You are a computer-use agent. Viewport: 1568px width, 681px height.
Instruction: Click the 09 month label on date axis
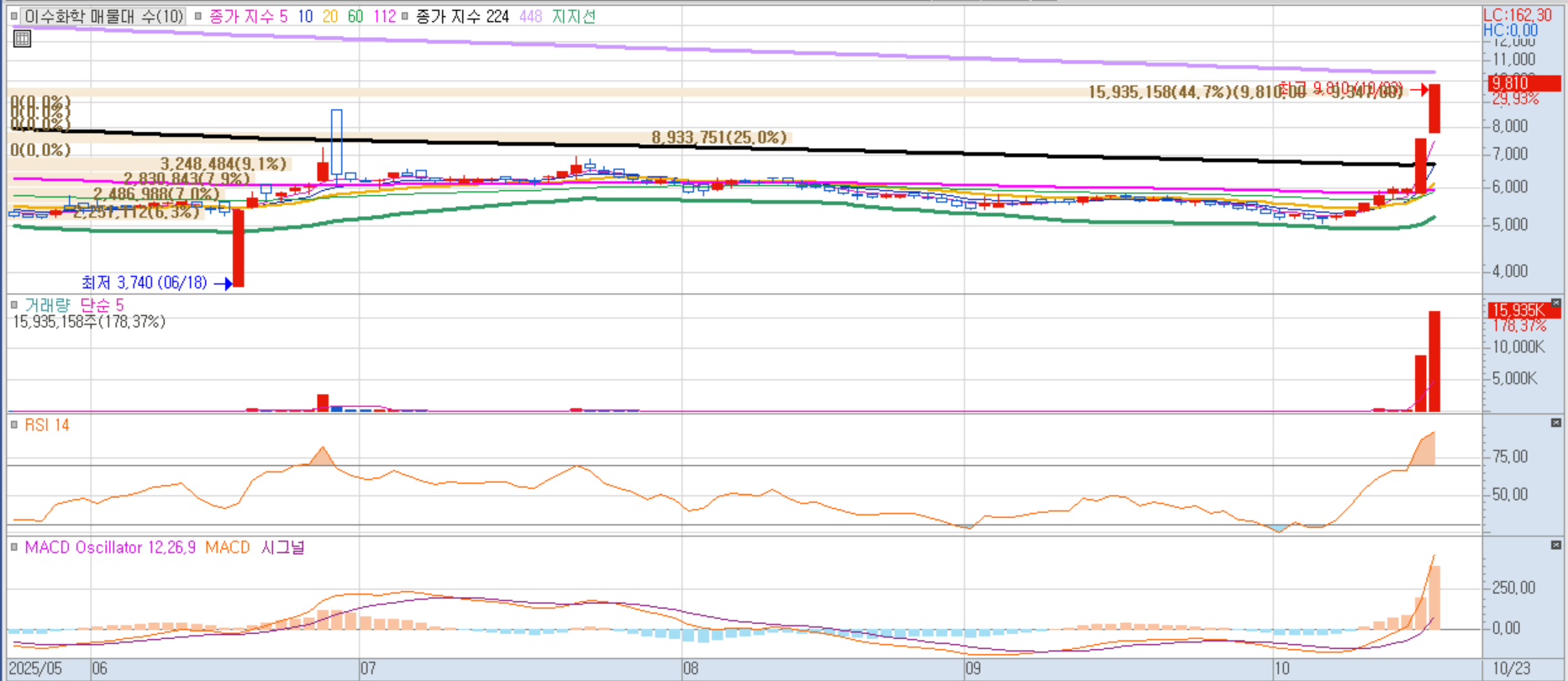point(973,669)
